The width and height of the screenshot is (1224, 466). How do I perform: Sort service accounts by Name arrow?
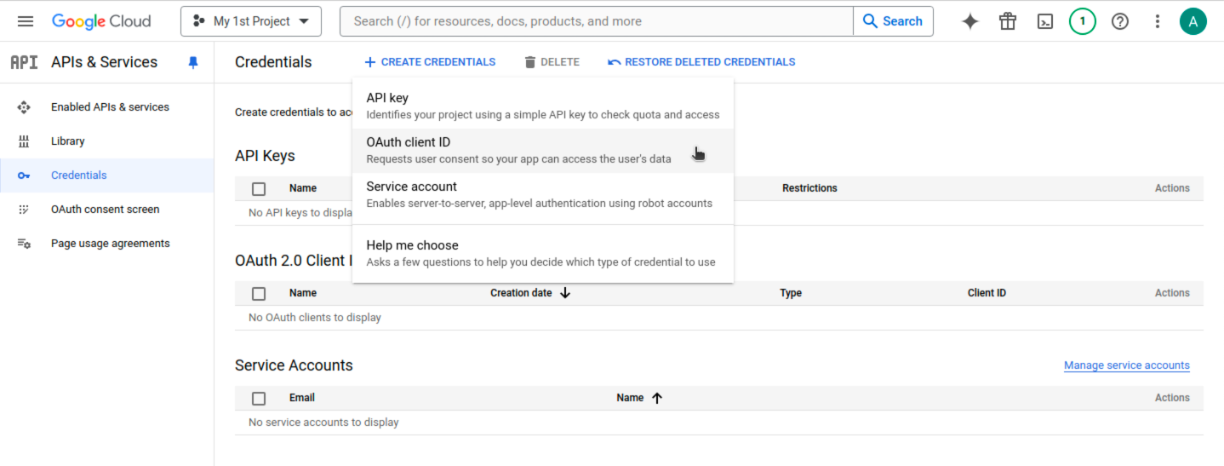[657, 398]
